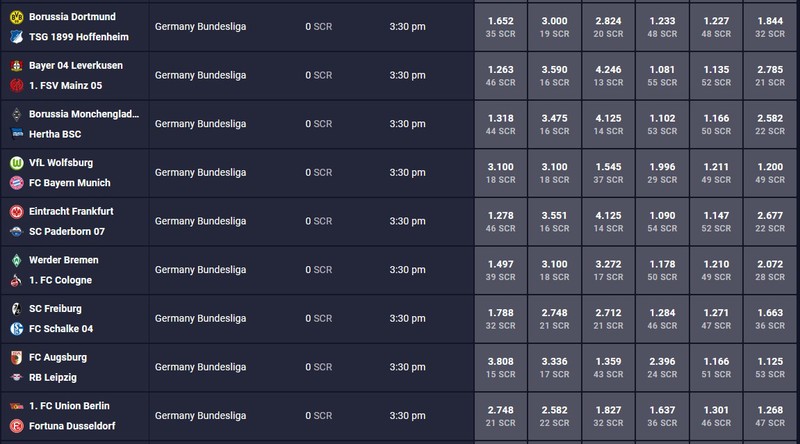The image size is (800, 444).
Task: Open the RB Leipzig team link
Action: 53,378
